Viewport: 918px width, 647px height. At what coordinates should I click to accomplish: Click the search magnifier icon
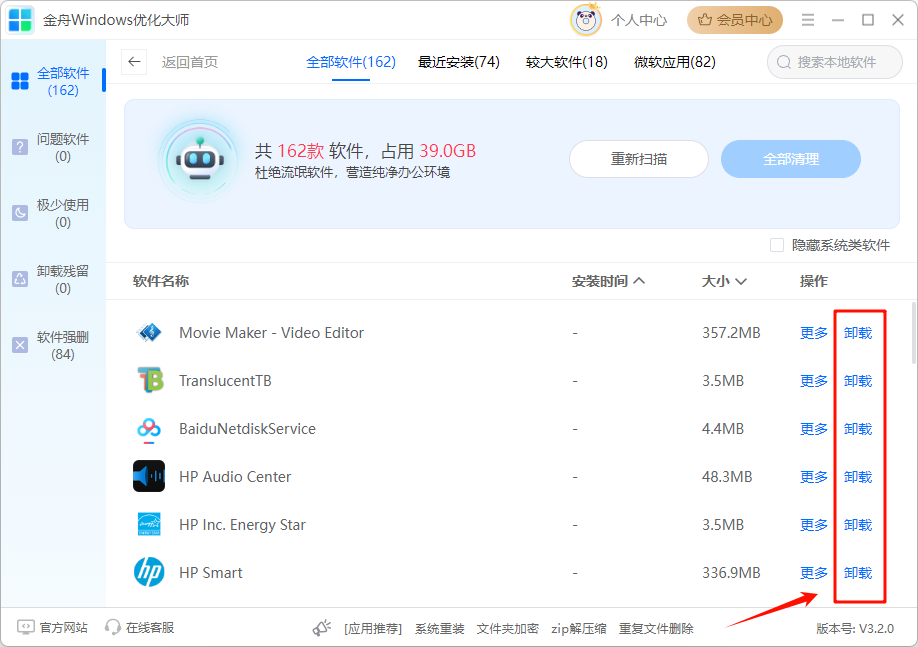pos(783,62)
